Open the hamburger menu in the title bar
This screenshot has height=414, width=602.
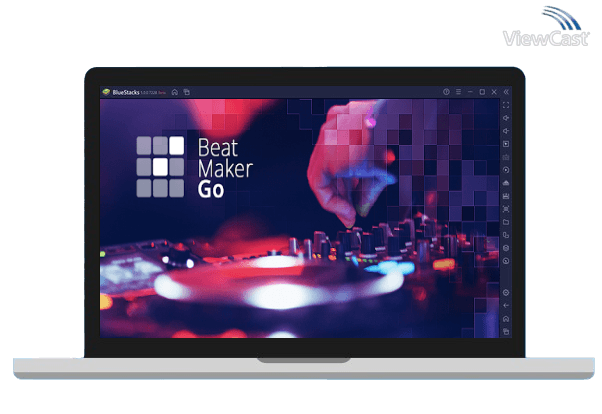(458, 92)
